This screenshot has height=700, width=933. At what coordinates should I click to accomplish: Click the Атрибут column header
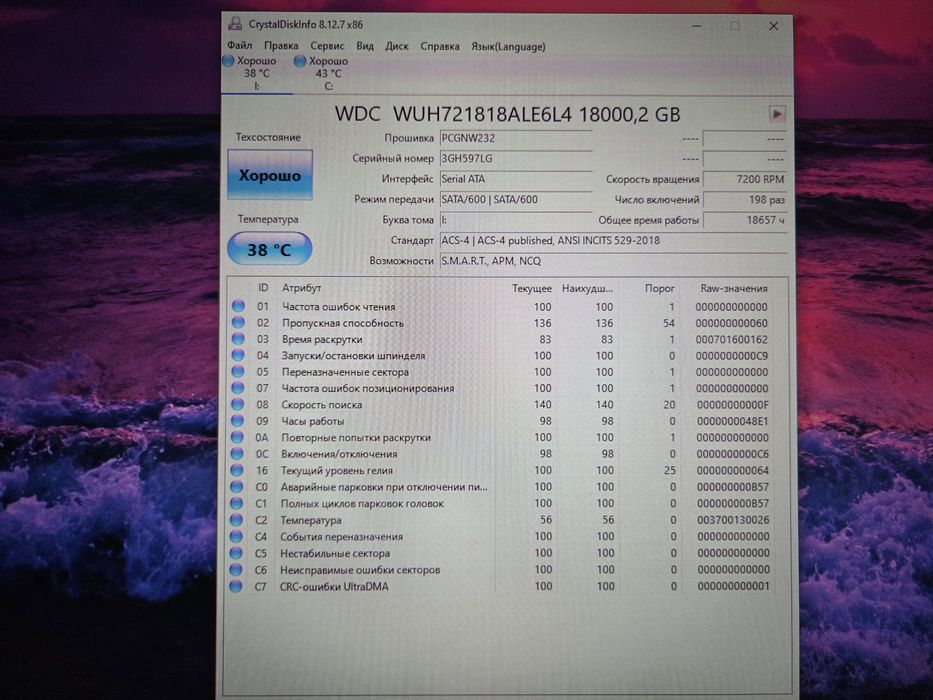pyautogui.click(x=302, y=288)
